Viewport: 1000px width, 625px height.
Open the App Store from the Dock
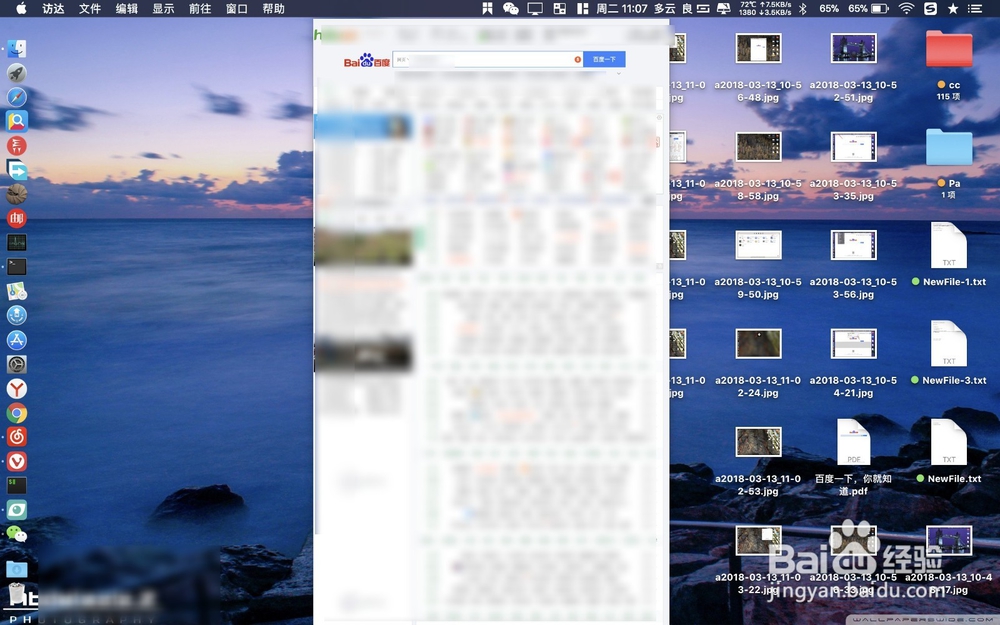pyautogui.click(x=17, y=341)
